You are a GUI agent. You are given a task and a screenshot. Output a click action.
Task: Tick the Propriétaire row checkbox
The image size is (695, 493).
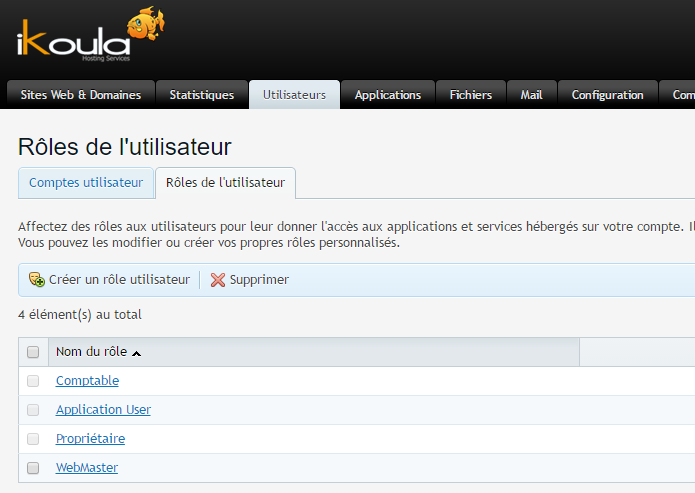click(x=33, y=439)
